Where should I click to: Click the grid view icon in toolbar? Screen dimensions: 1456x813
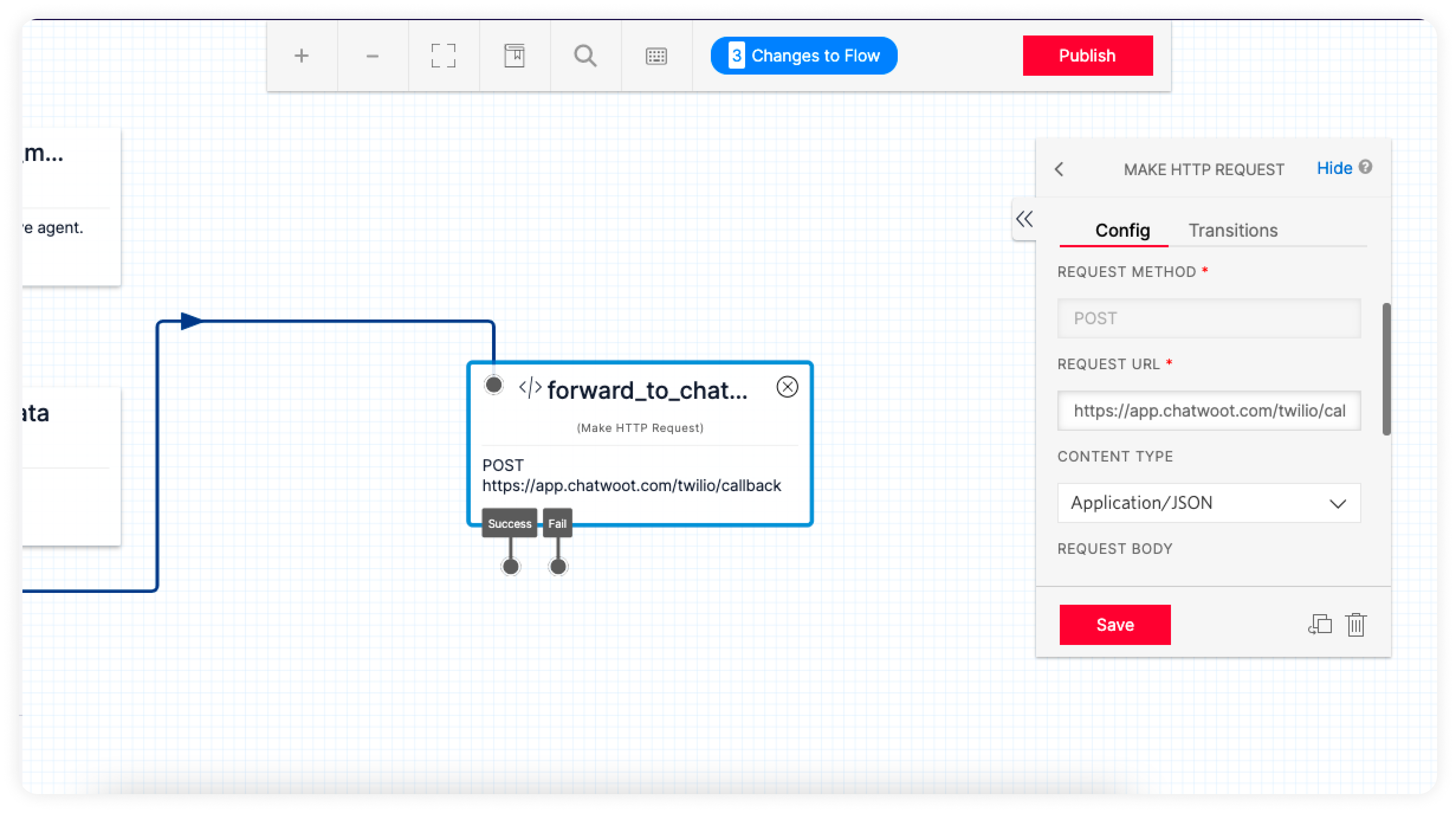[656, 55]
